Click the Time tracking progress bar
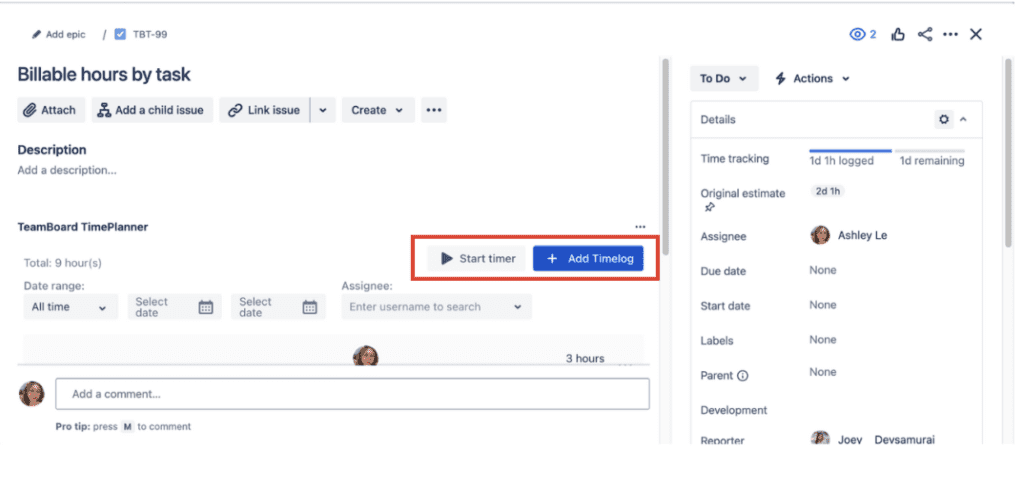 [886, 151]
